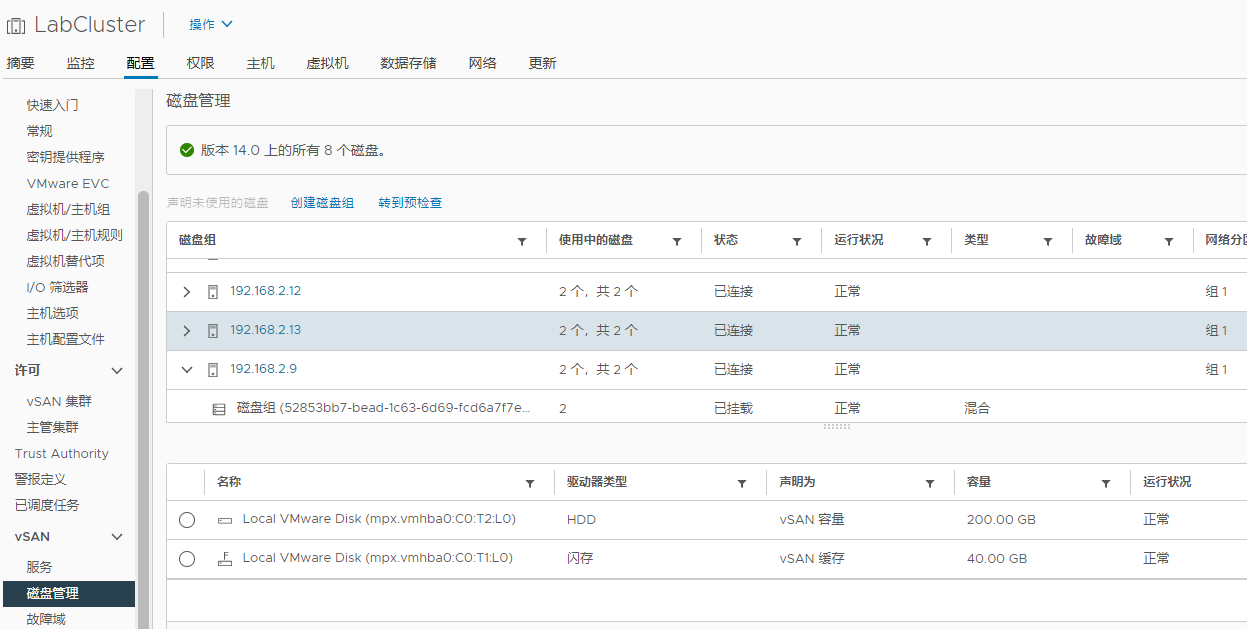Open 虚拟机/主机组 in sidebar
The width and height of the screenshot is (1247, 629).
pyautogui.click(x=68, y=209)
